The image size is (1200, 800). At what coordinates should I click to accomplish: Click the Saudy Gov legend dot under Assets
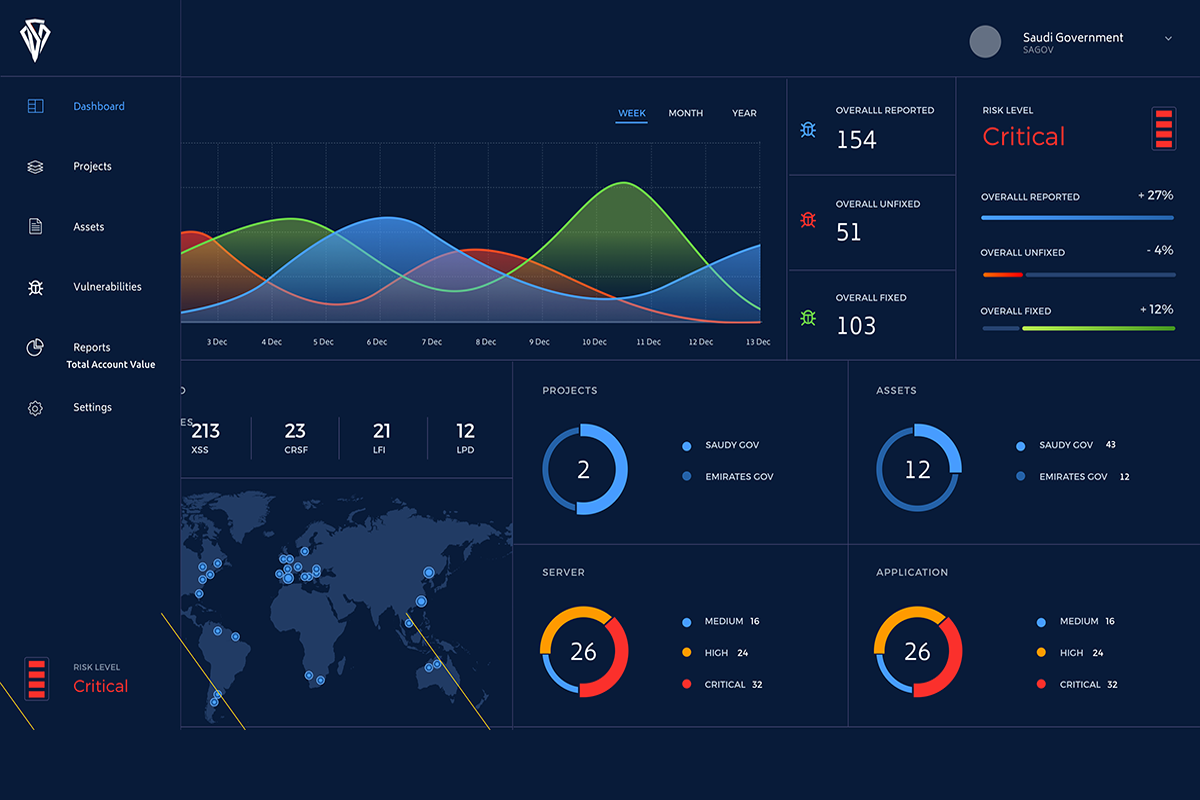tap(1020, 446)
